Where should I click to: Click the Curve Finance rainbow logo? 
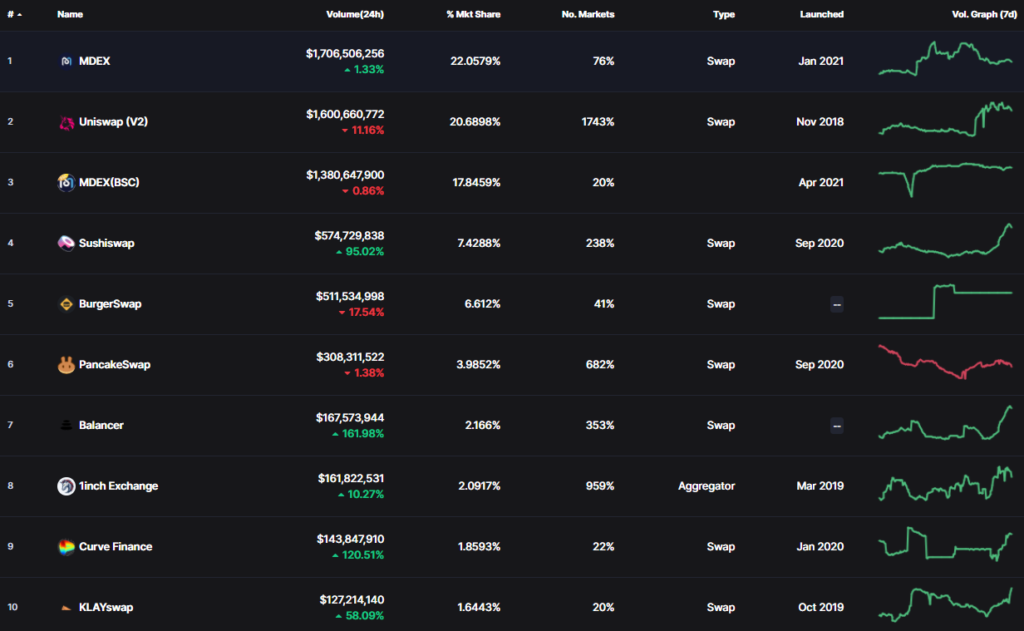66,547
